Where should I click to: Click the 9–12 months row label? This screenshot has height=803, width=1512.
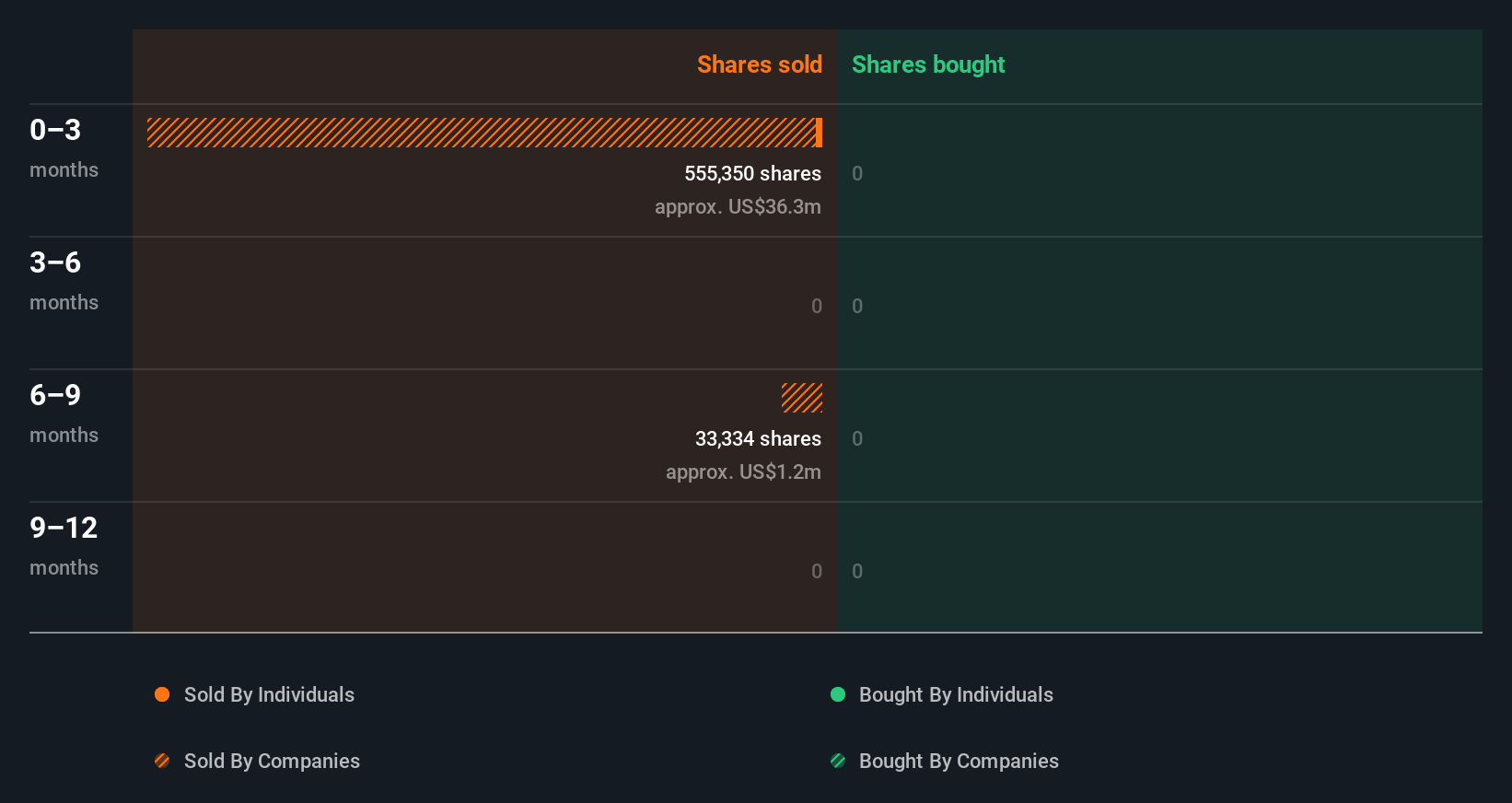click(x=64, y=545)
